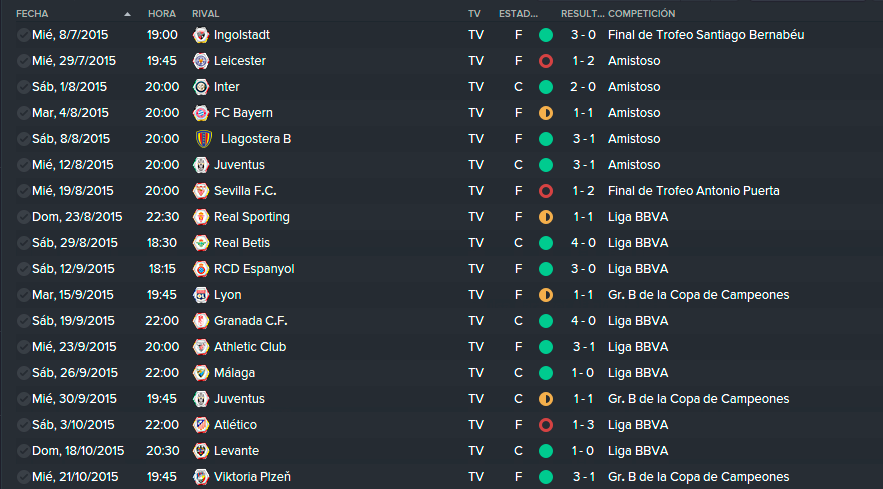This screenshot has height=489, width=883.
Task: Click the orange draw indicator for FC Bayern
Action: click(x=546, y=113)
